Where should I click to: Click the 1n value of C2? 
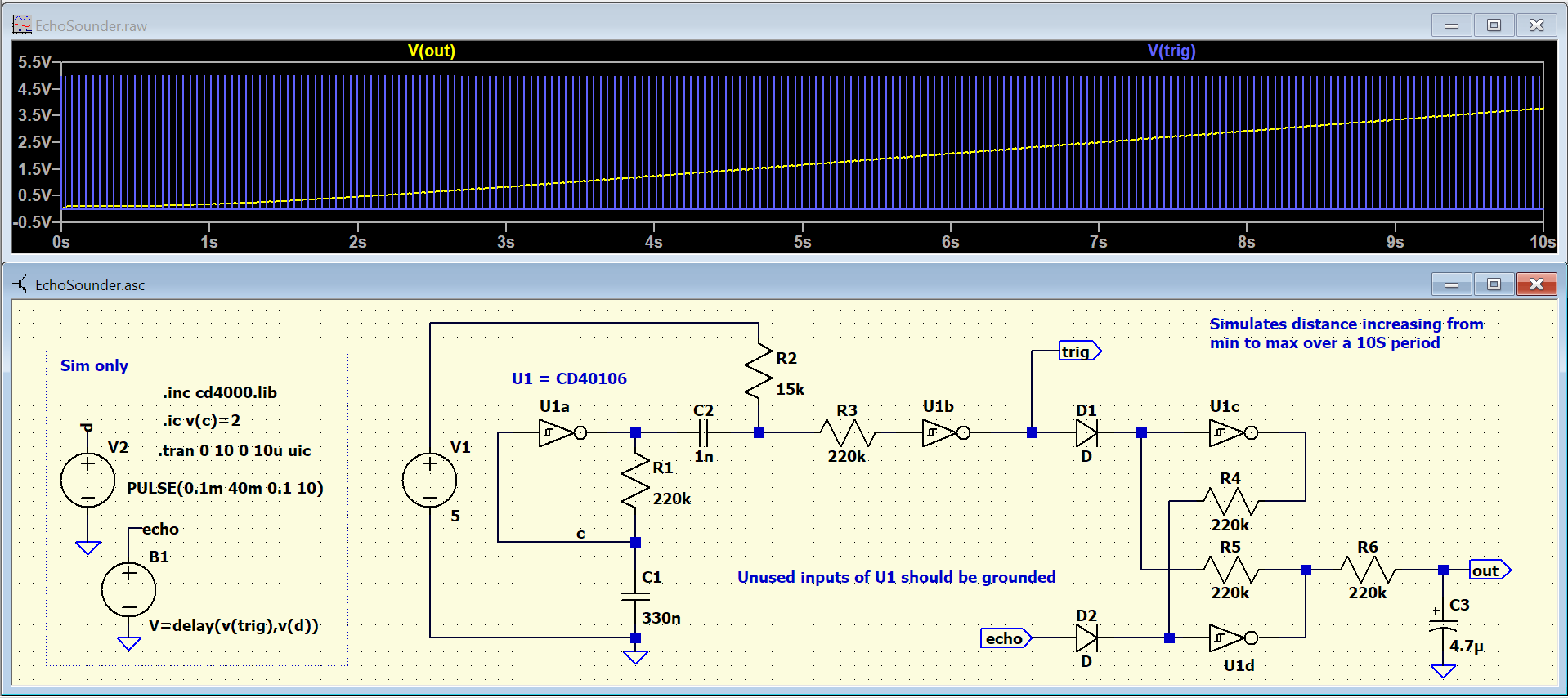[x=704, y=456]
